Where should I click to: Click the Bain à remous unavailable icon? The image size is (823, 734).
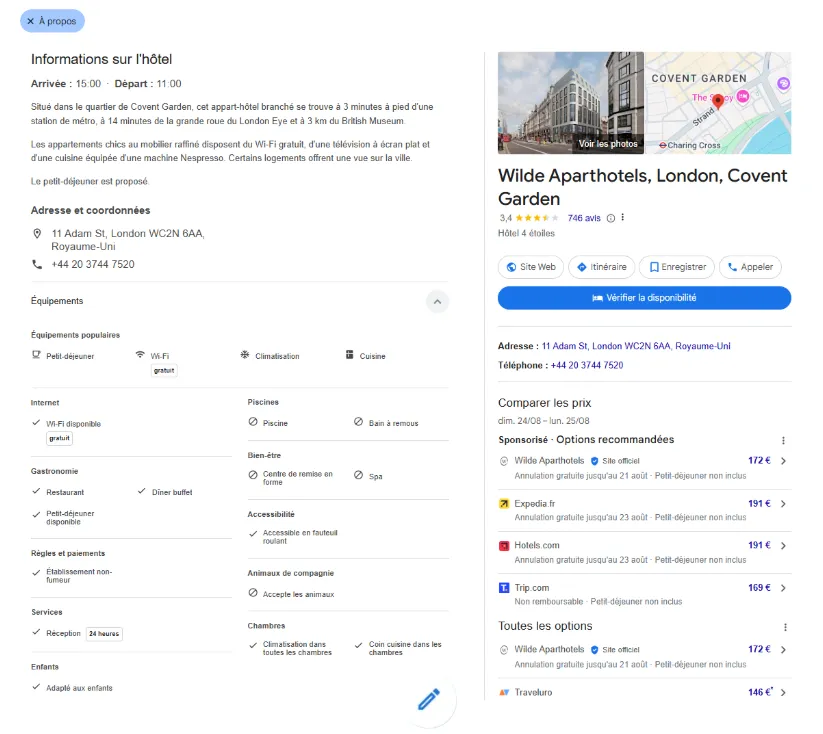(358, 422)
